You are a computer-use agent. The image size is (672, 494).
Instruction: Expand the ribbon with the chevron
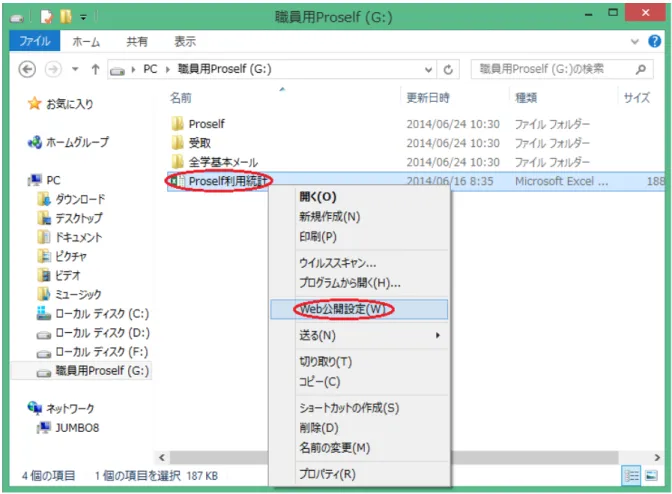click(x=635, y=42)
